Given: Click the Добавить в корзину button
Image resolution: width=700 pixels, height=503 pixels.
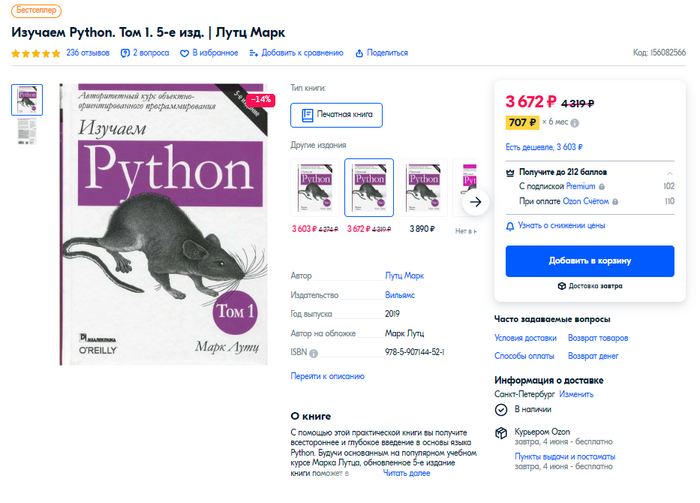Looking at the screenshot, I should (589, 261).
